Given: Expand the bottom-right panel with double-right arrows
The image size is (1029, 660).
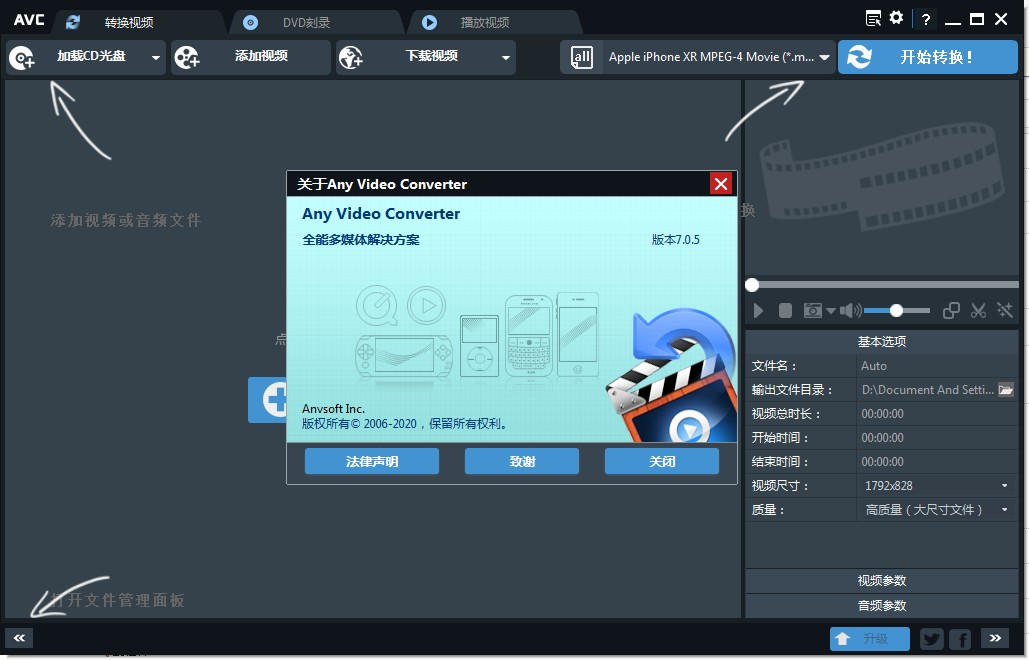Looking at the screenshot, I should (994, 637).
